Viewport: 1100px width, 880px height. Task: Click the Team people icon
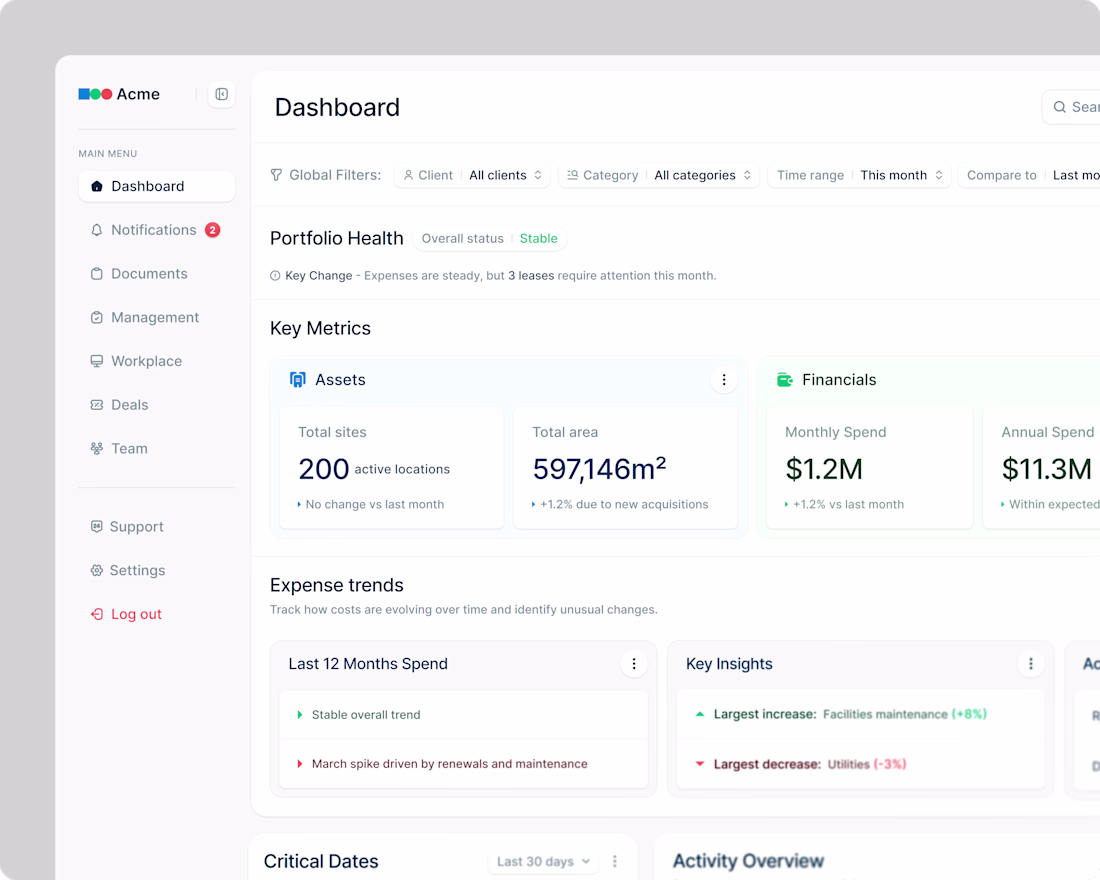(97, 448)
